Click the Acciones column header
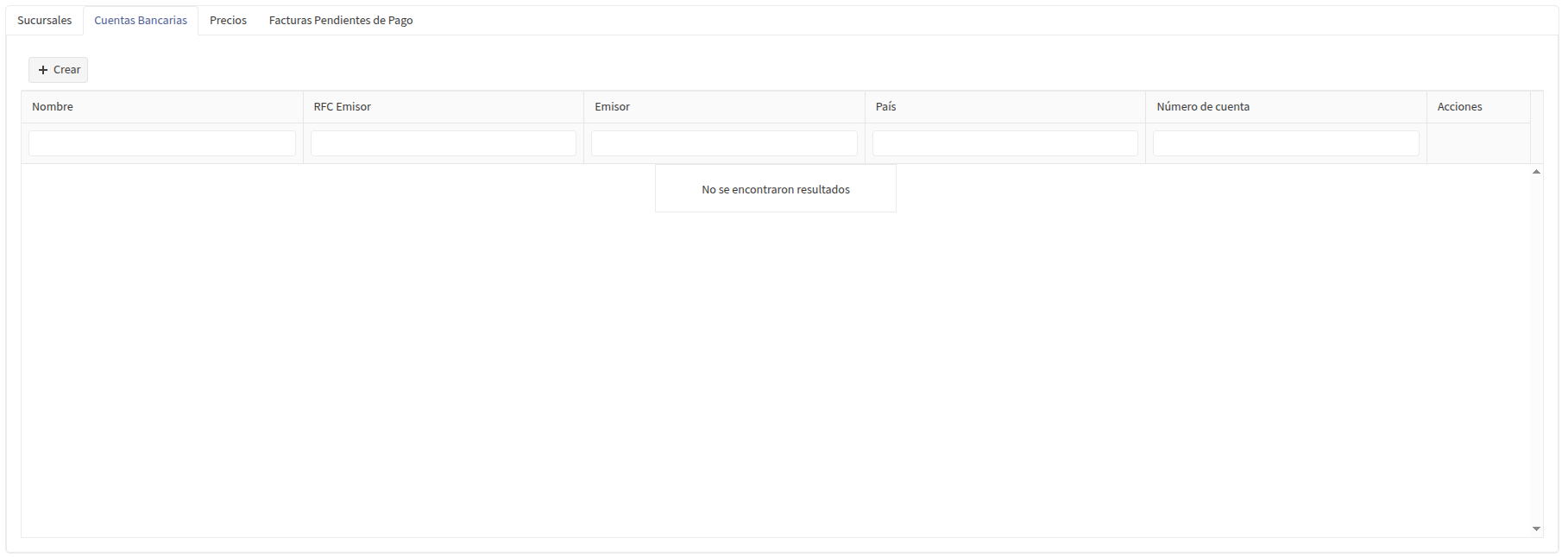The image size is (1568, 557). [x=1478, y=107]
